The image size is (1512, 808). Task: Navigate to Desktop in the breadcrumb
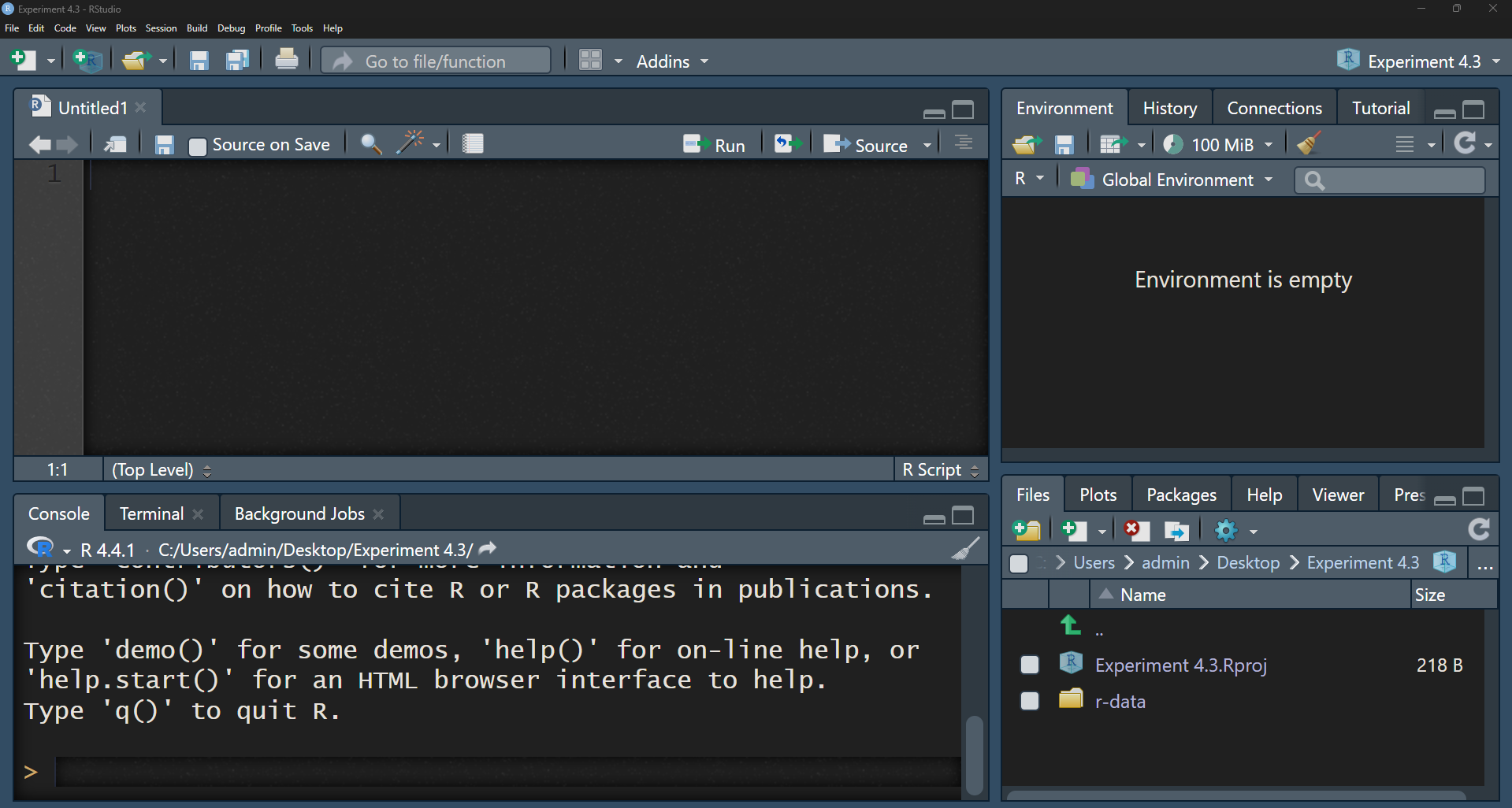[1248, 563]
